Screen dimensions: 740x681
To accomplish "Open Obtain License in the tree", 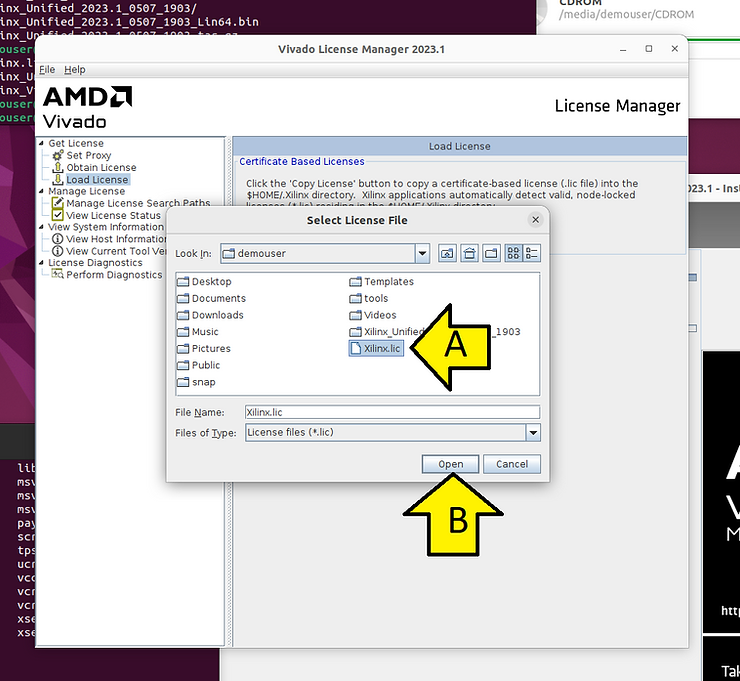I will pos(101,168).
